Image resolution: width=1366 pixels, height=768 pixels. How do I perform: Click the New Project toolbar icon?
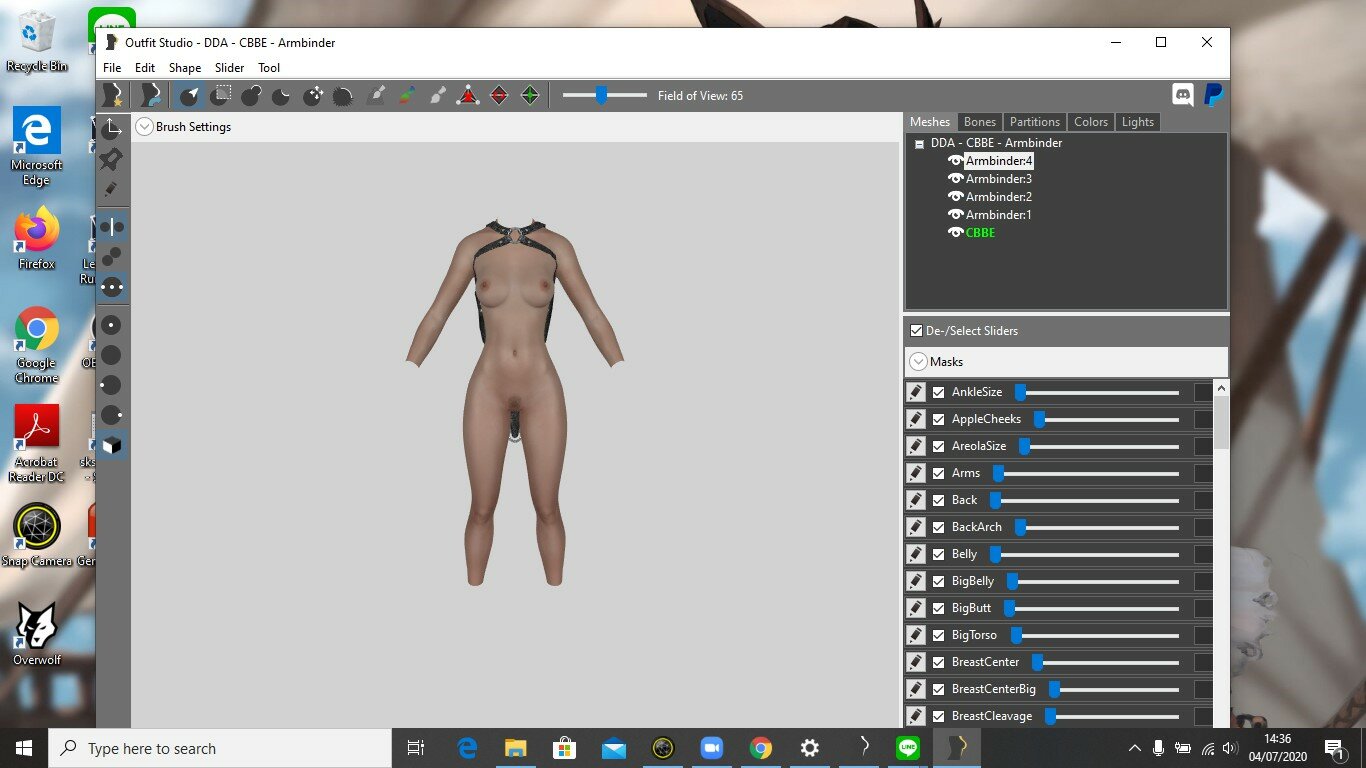(112, 96)
